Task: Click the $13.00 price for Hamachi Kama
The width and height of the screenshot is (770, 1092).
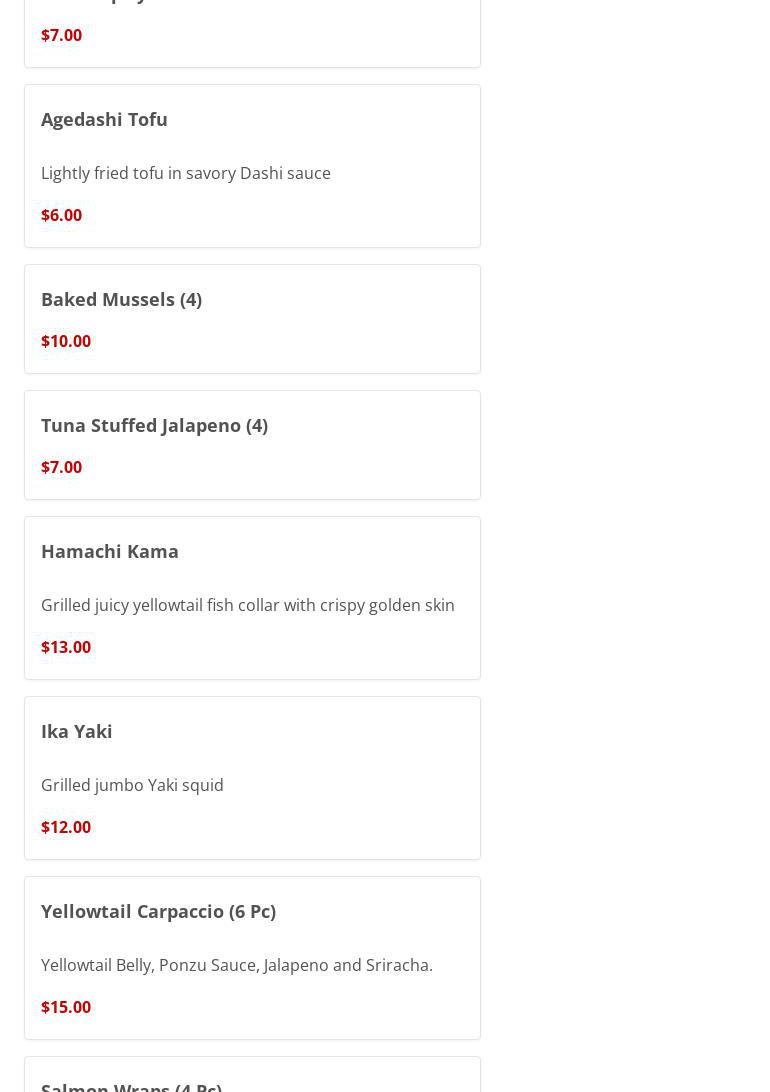Action: point(66,647)
